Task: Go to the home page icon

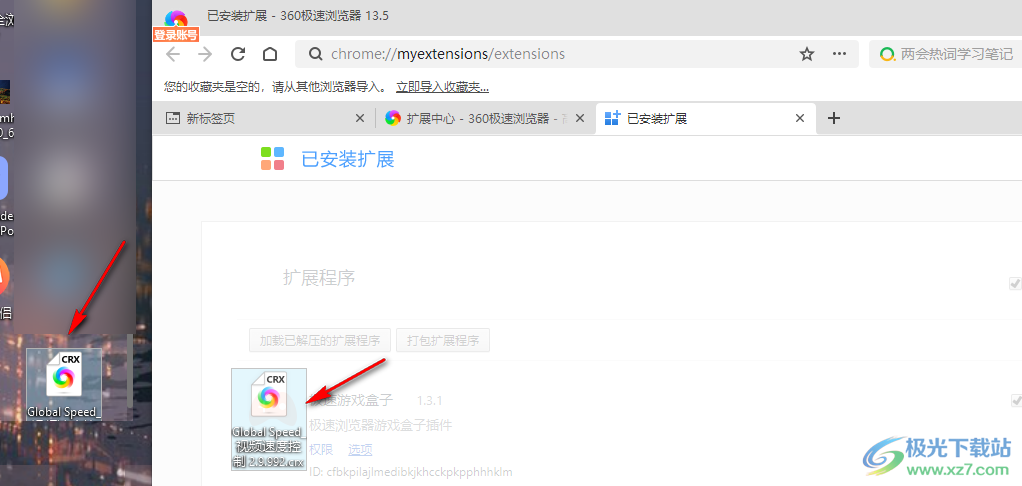Action: pyautogui.click(x=270, y=54)
